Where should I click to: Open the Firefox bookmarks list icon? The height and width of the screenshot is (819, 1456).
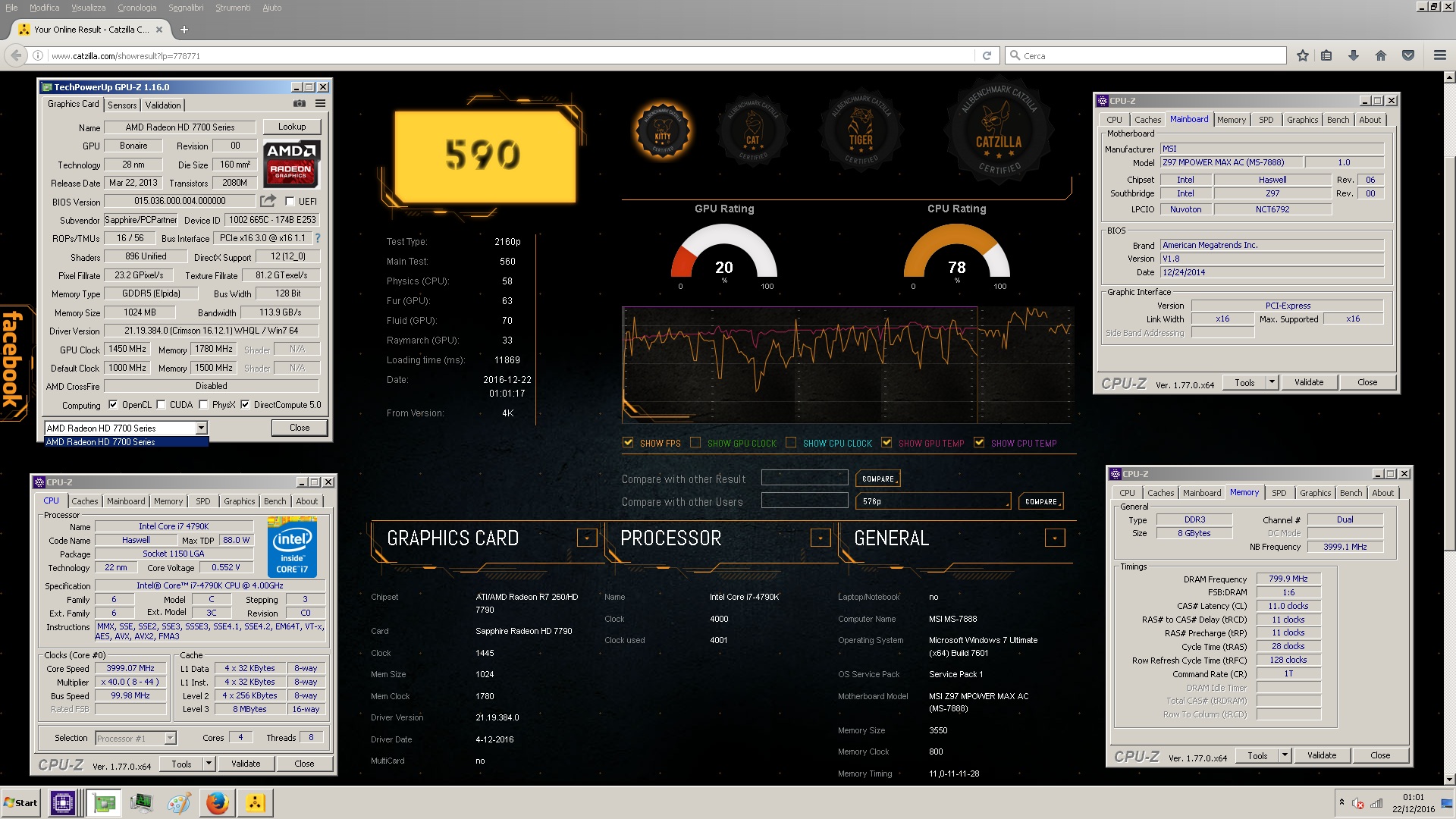pos(1326,55)
